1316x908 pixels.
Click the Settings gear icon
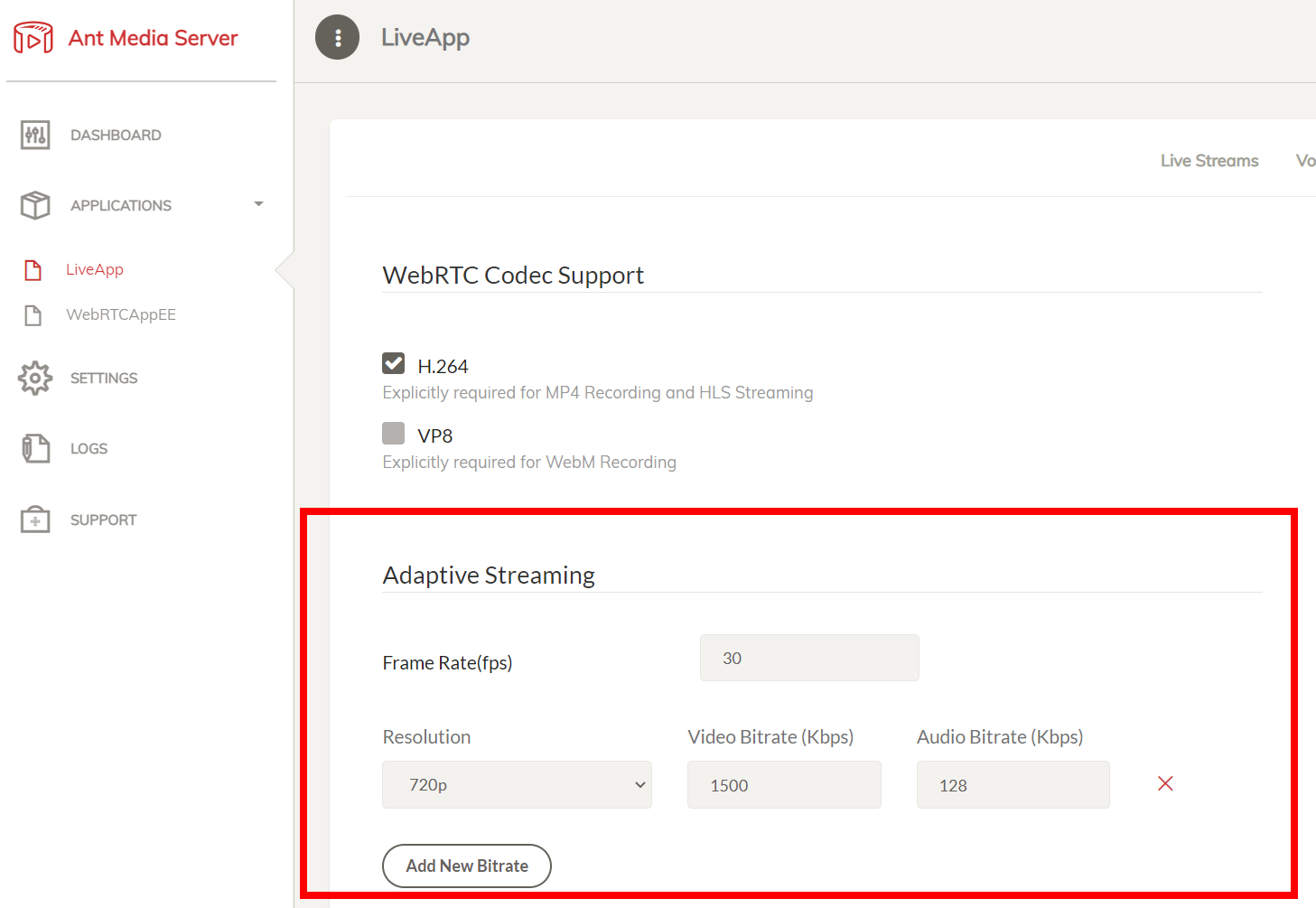point(35,378)
